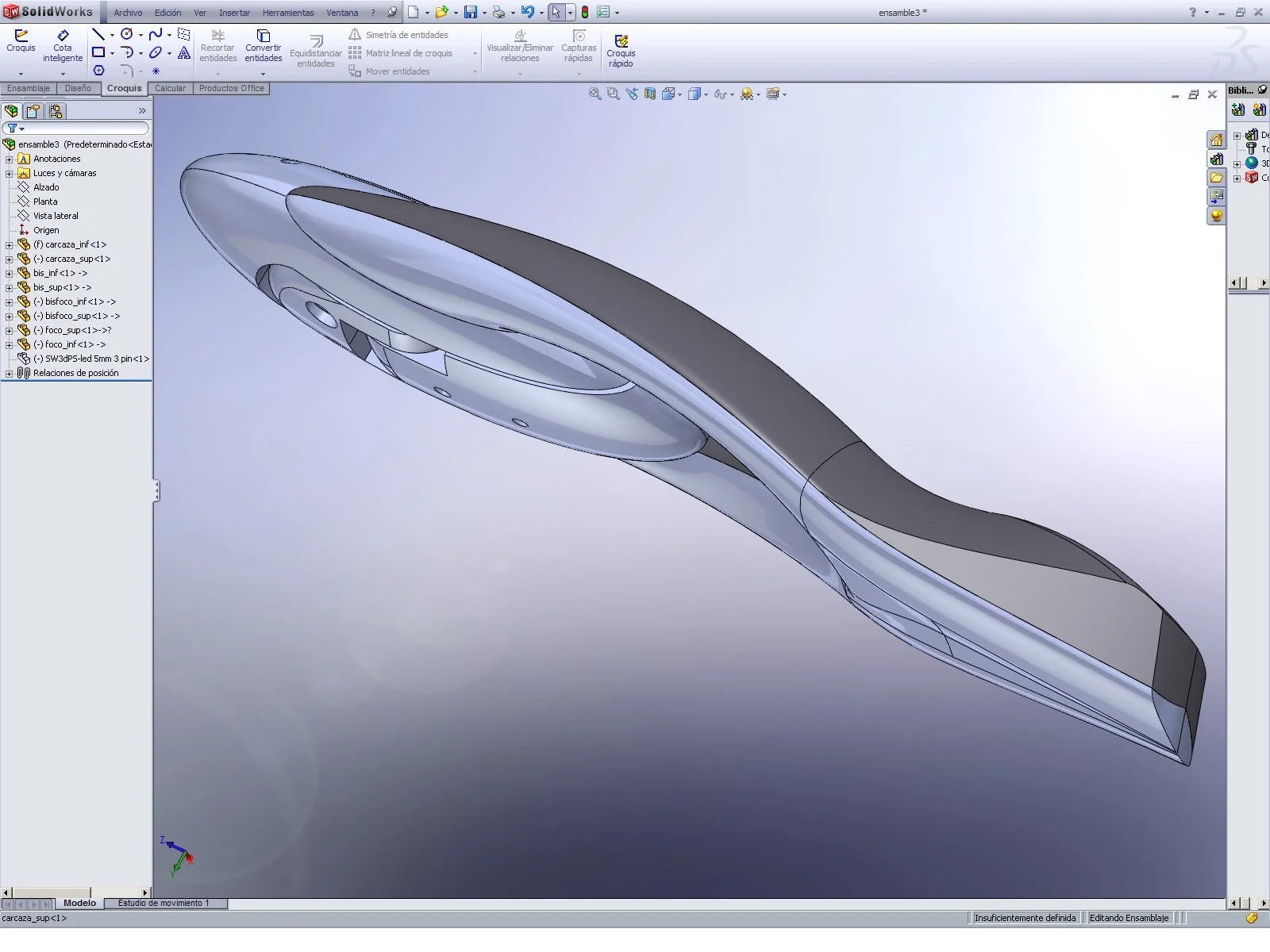
Task: Select the Circle sketch tool
Action: 126,34
